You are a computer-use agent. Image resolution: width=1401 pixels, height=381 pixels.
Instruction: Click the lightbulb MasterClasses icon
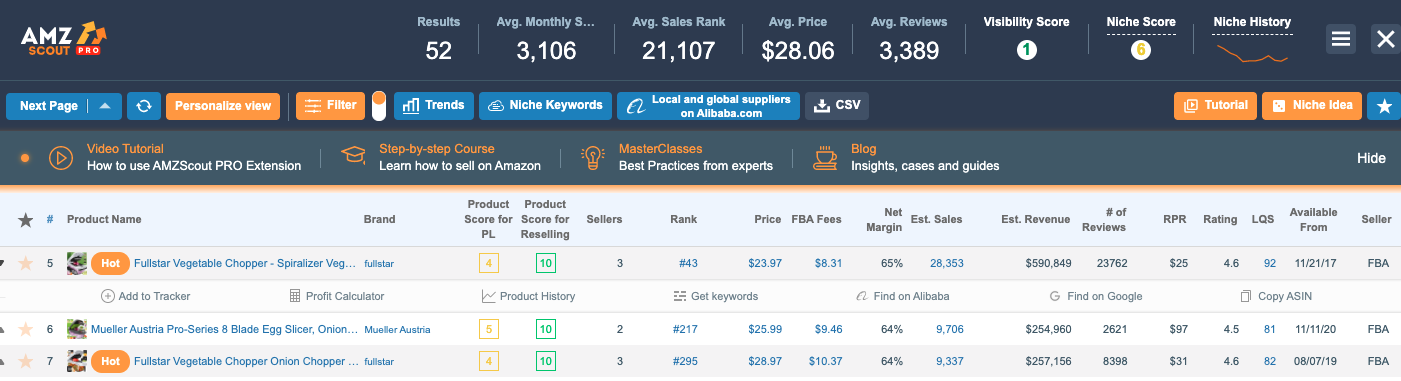pyautogui.click(x=594, y=157)
